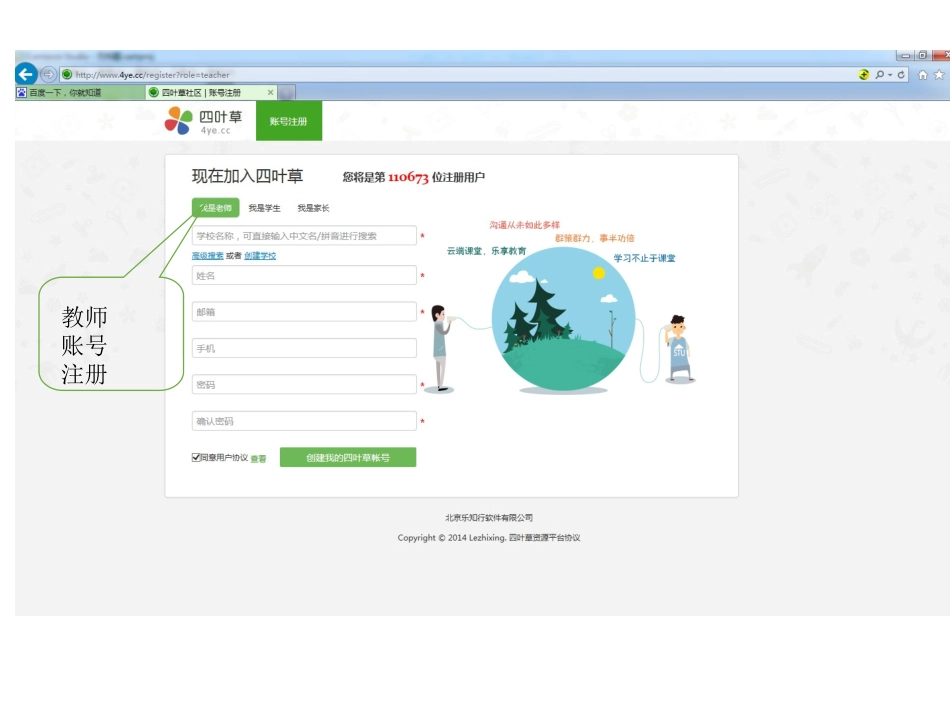
Task: Click the 现在加入四叶草 heading
Action: point(247,176)
